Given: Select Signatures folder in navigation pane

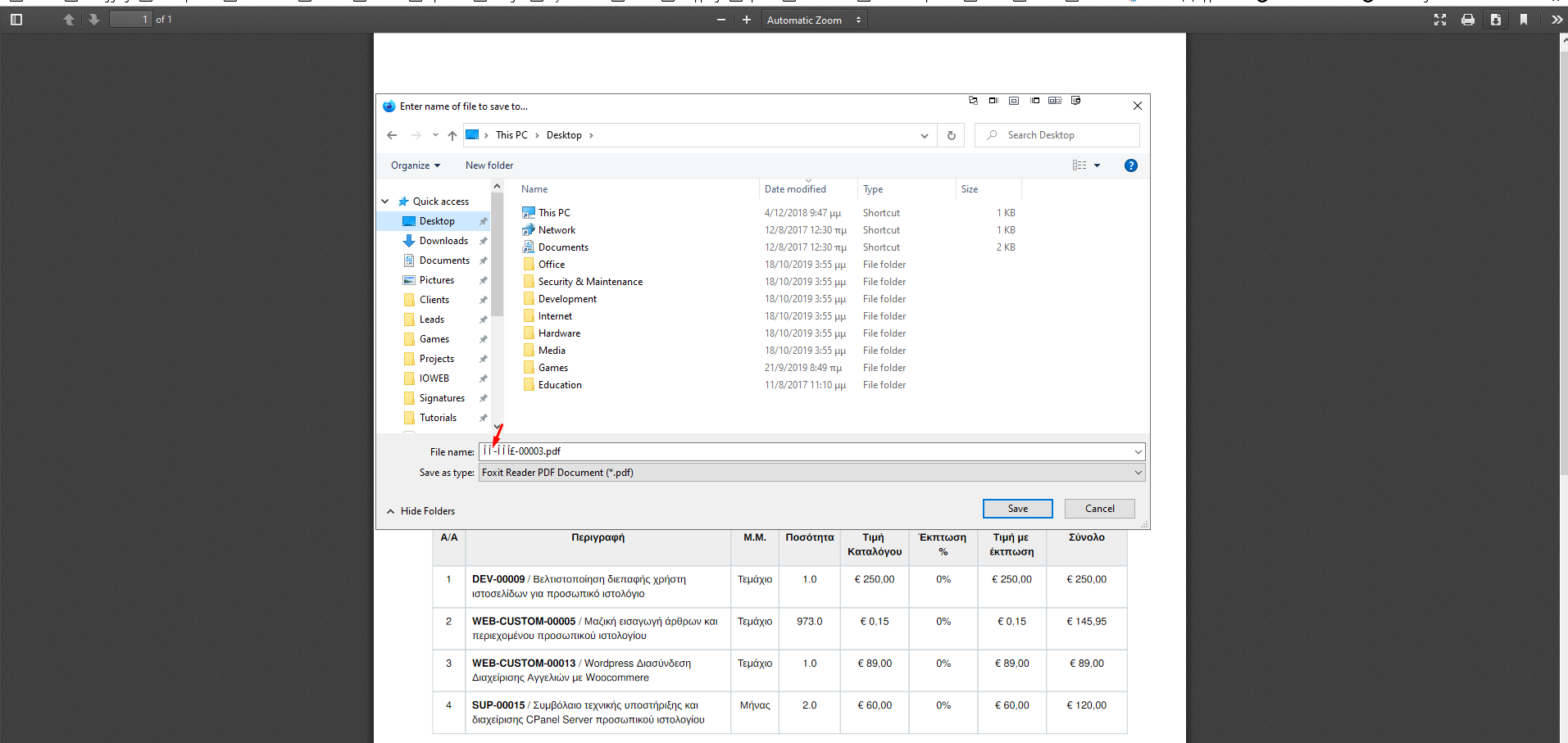Looking at the screenshot, I should point(442,398).
